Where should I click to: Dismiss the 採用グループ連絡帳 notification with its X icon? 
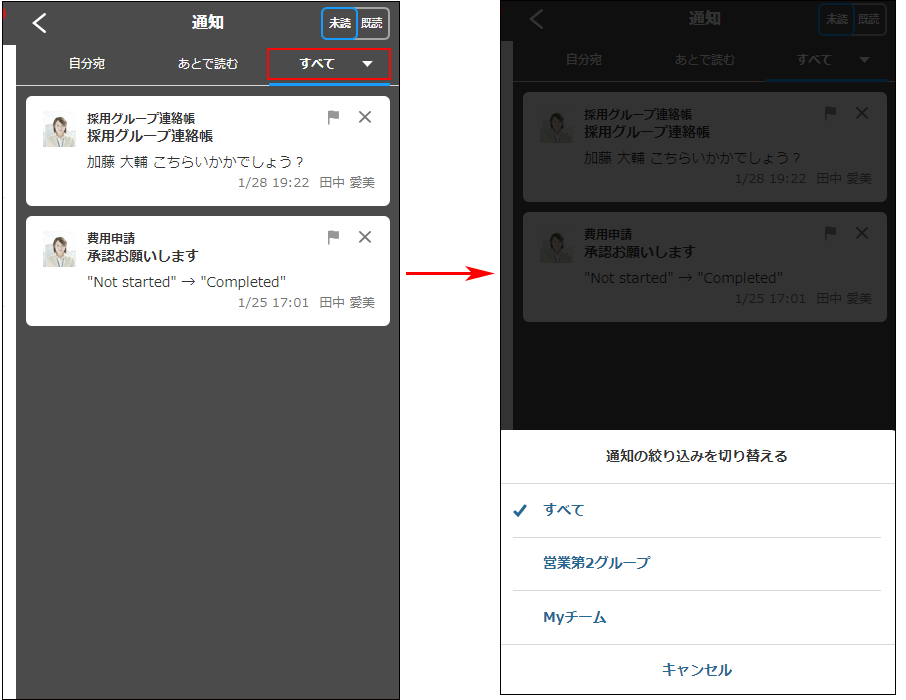coord(364,117)
